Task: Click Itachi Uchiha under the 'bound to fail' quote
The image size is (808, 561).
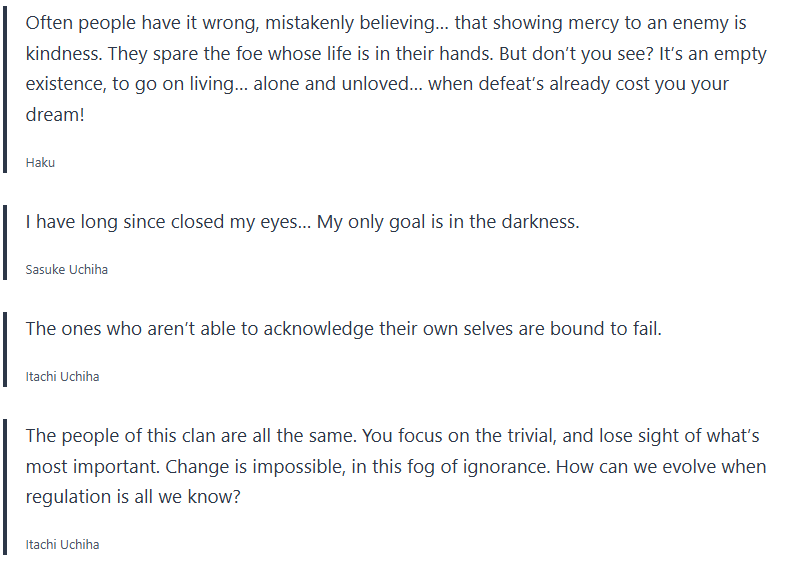Action: click(62, 376)
